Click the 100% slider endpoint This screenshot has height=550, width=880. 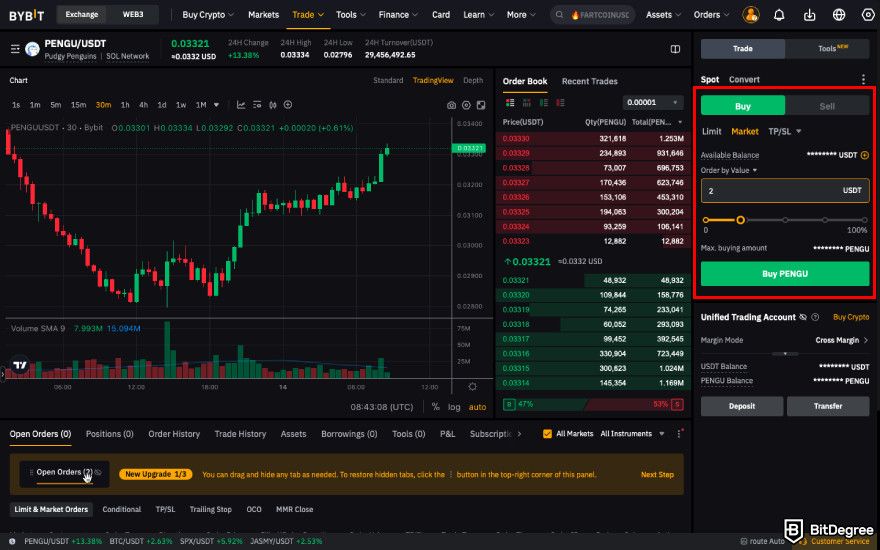click(x=865, y=220)
